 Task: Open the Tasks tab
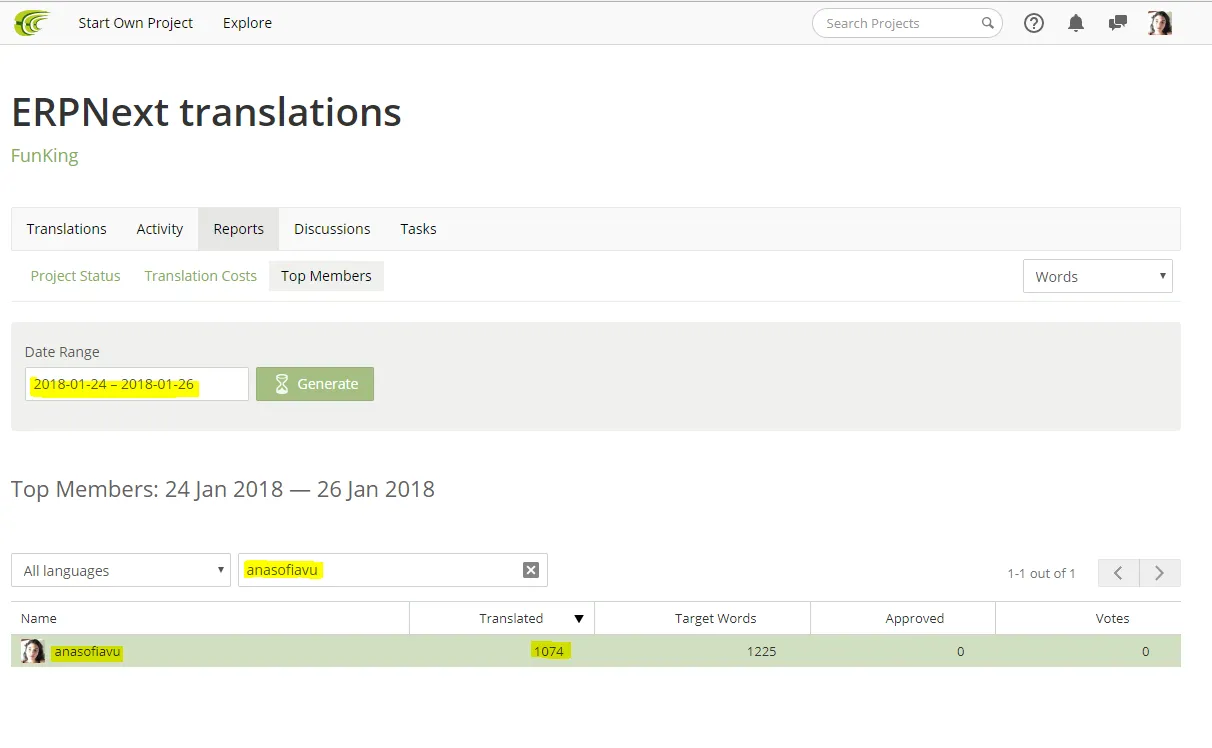(x=418, y=229)
